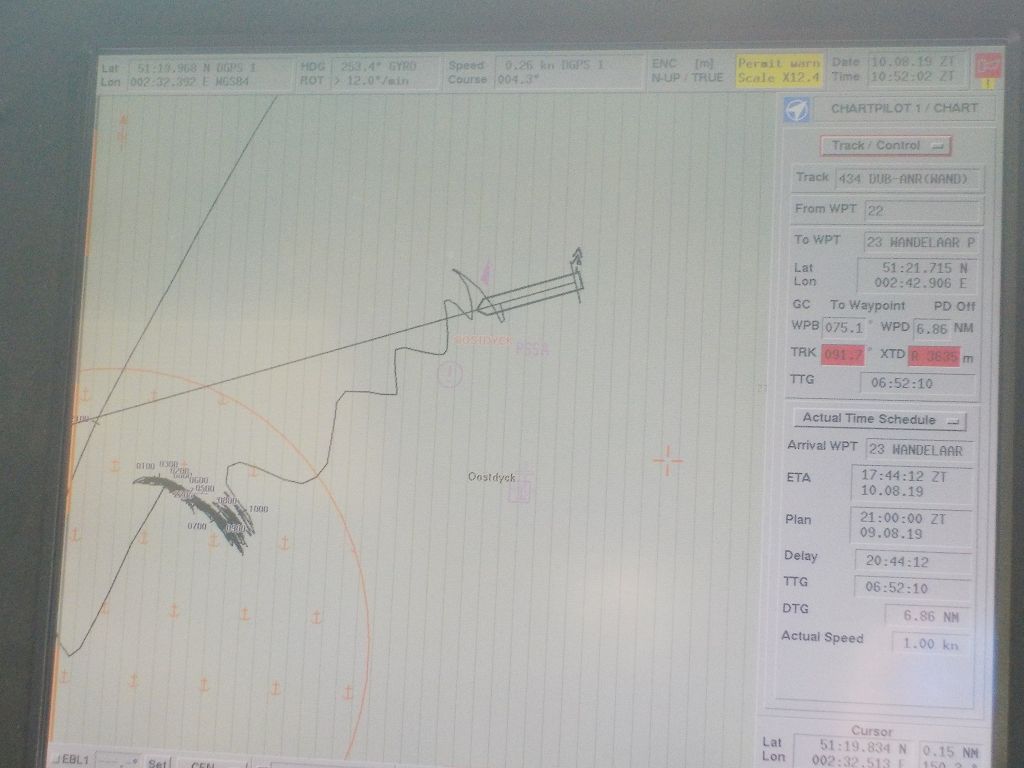Click the red XTD value R 3835
The width and height of the screenshot is (1024, 768).
point(935,357)
